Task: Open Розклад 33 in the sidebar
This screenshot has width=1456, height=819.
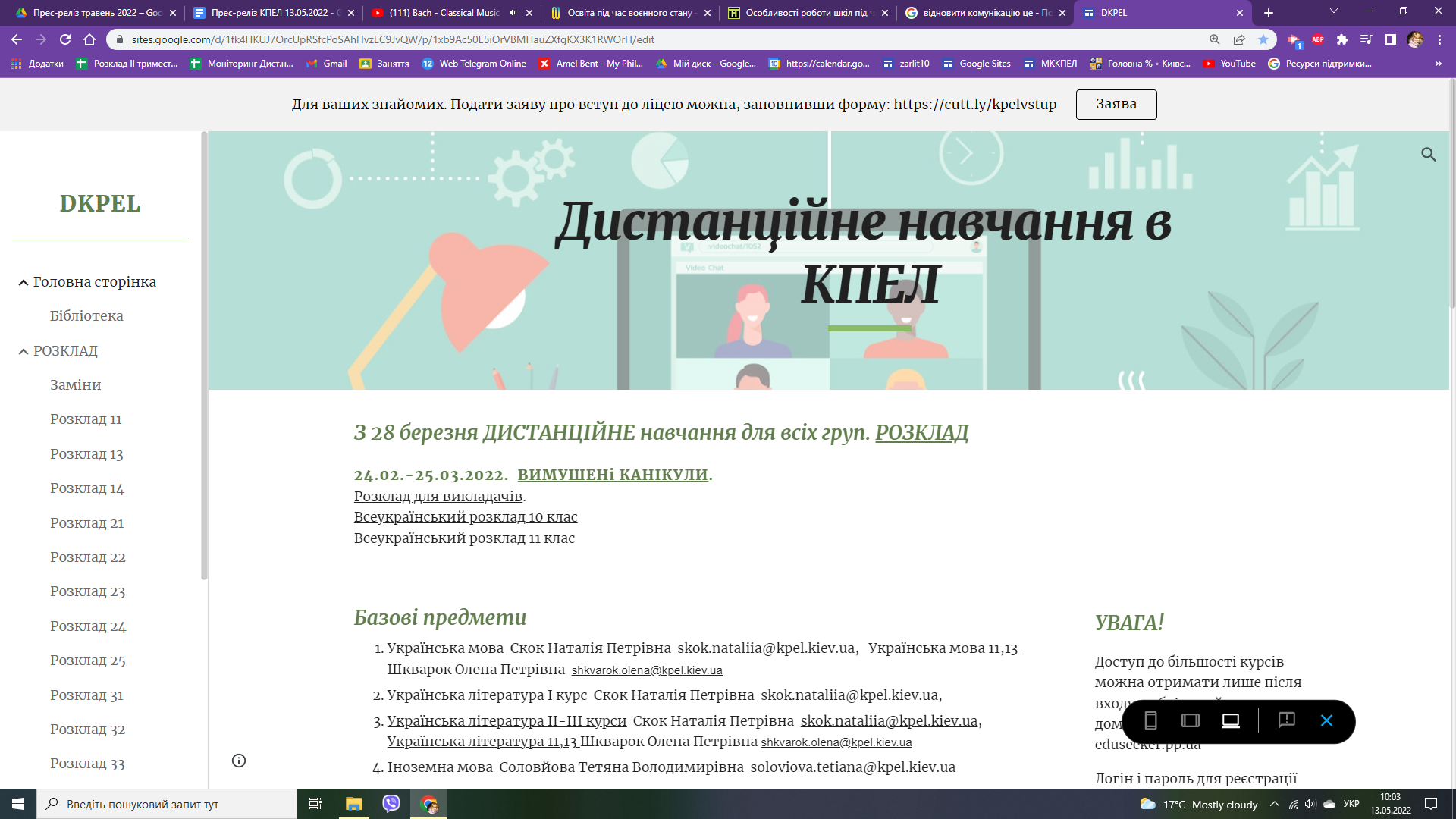Action: click(x=87, y=764)
